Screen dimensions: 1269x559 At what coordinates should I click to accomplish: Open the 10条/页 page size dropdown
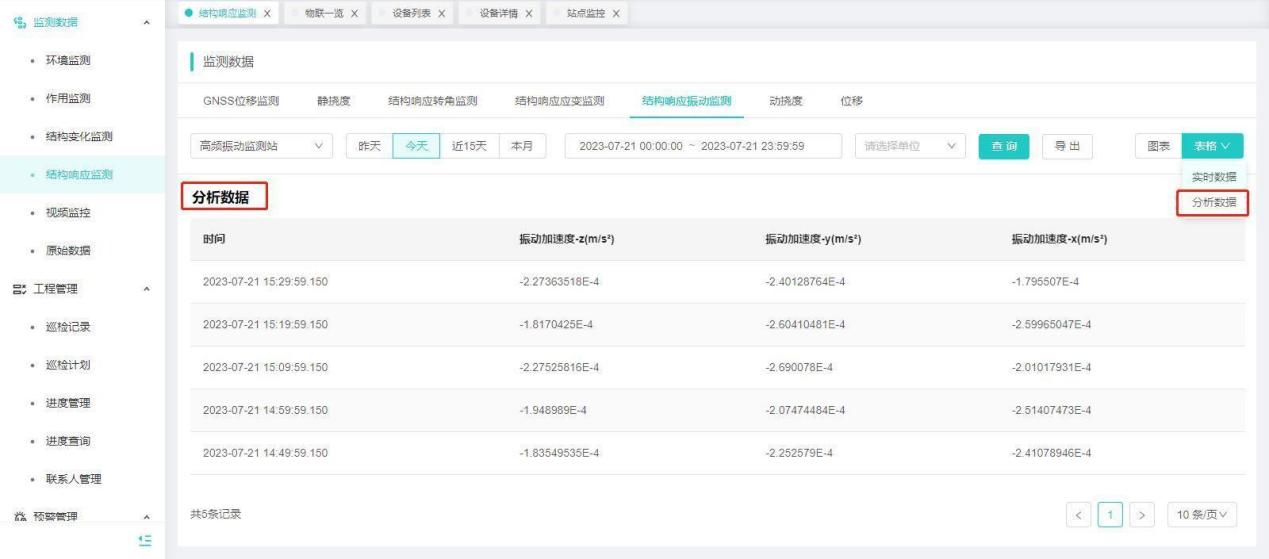[x=1206, y=515]
